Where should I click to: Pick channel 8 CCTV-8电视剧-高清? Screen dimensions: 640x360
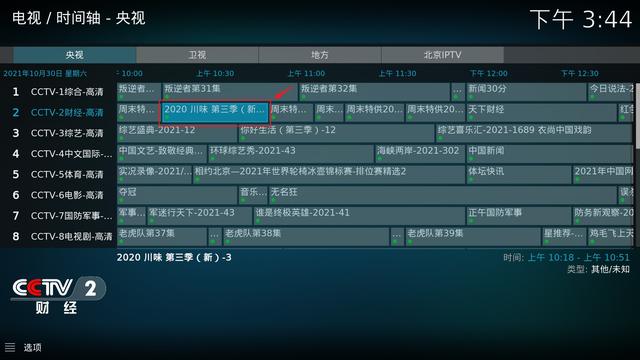click(x=58, y=236)
